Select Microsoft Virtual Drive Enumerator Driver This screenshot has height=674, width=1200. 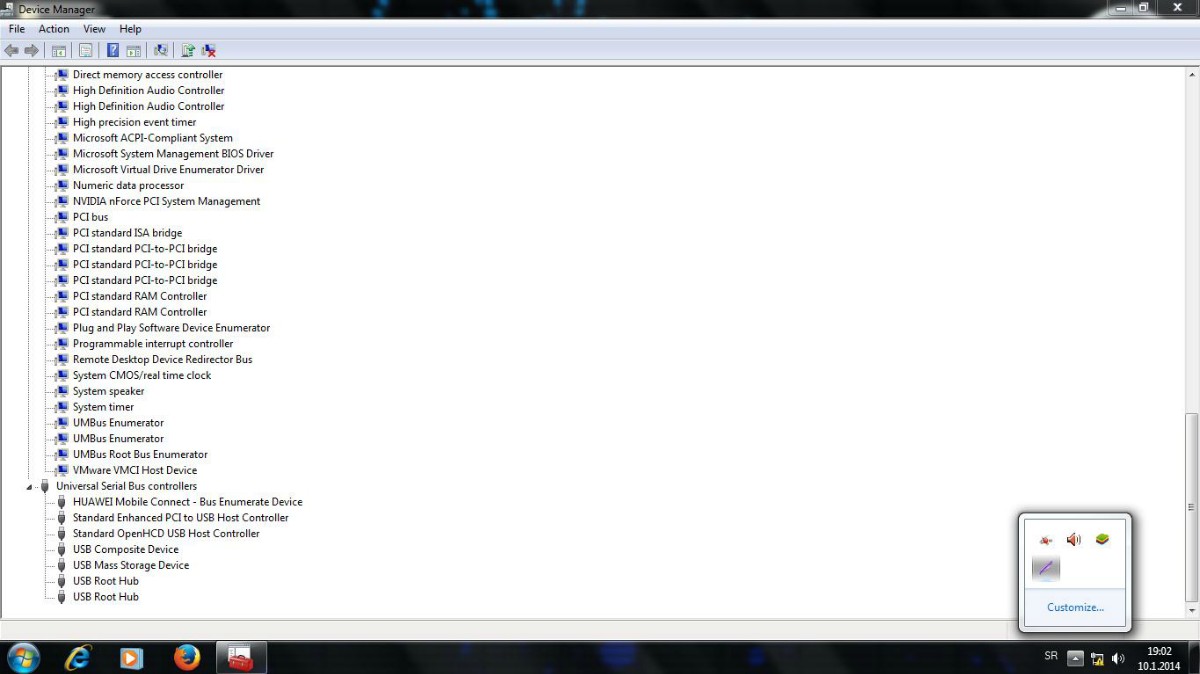tap(169, 170)
